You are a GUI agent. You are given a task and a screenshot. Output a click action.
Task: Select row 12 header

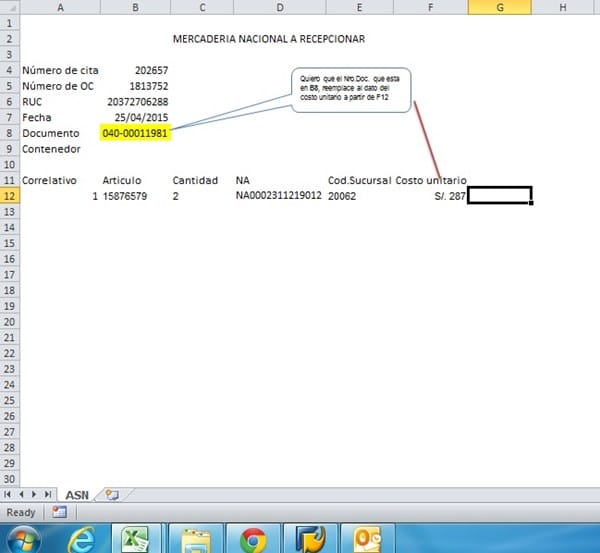coord(10,196)
